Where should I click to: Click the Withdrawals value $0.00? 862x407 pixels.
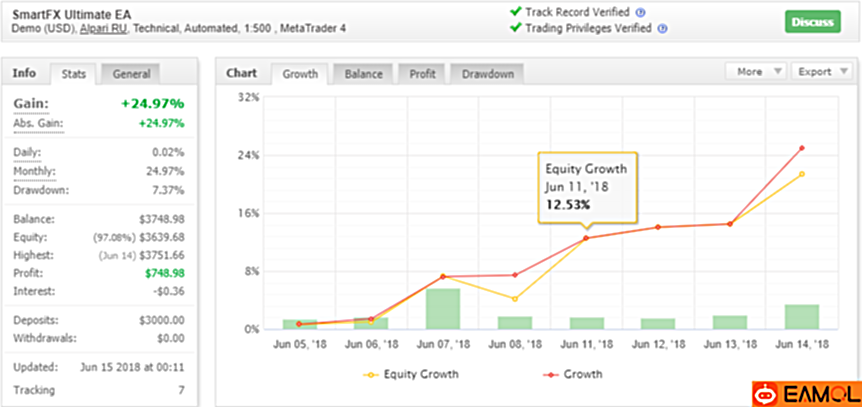[x=171, y=338]
